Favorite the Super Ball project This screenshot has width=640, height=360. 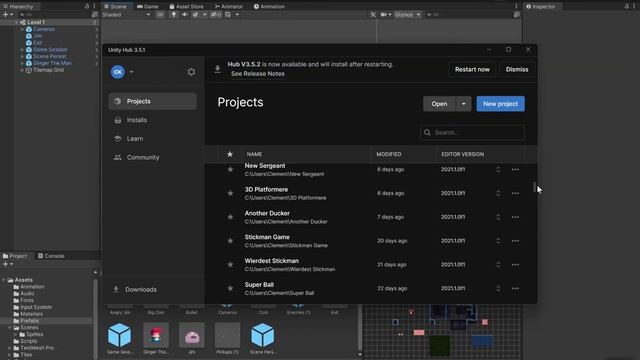[x=230, y=289]
